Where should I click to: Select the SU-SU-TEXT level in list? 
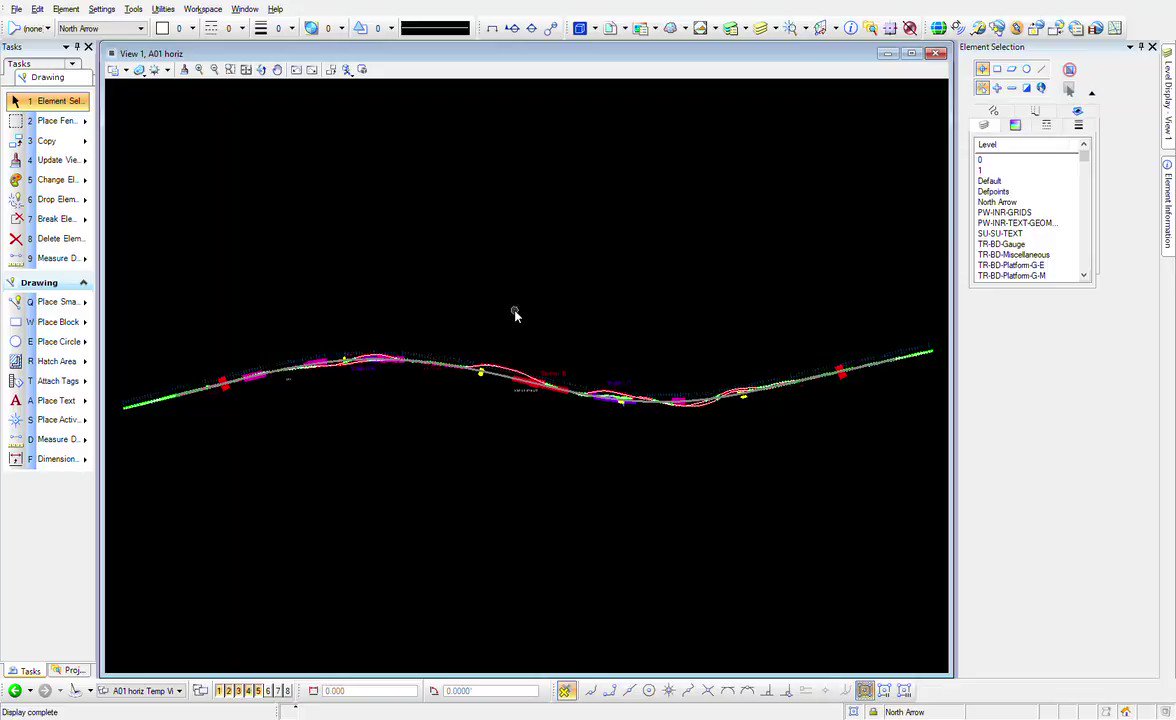tap(1000, 234)
